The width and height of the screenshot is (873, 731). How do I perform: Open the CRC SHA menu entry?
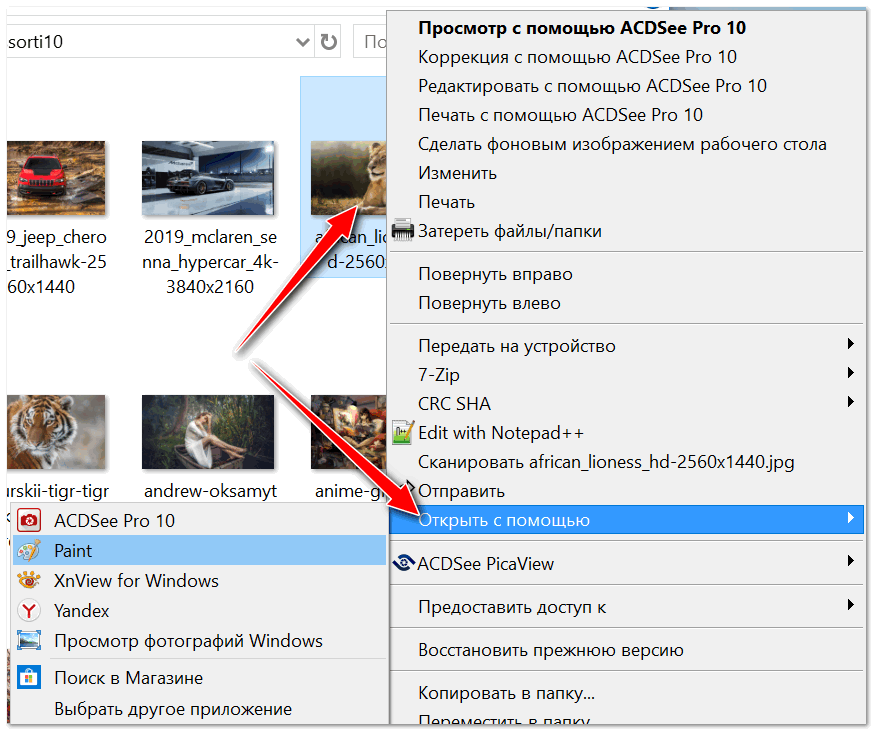454,404
